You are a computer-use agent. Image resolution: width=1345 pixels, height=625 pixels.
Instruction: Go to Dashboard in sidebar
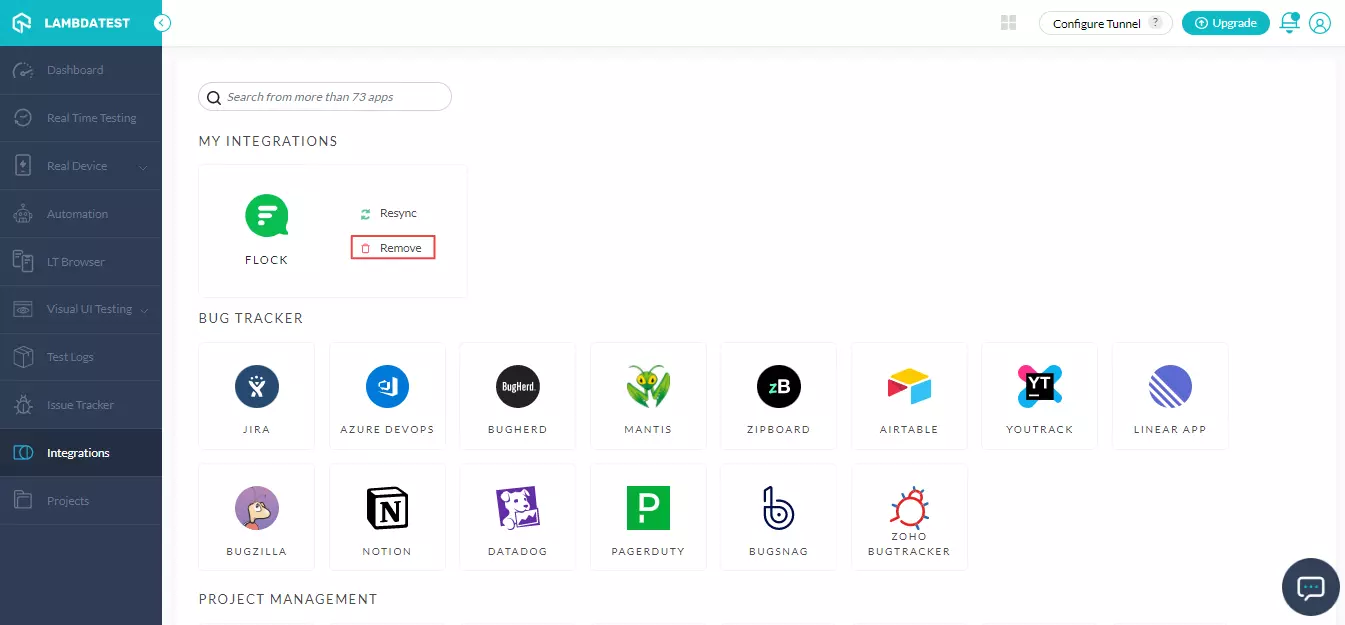(x=75, y=70)
